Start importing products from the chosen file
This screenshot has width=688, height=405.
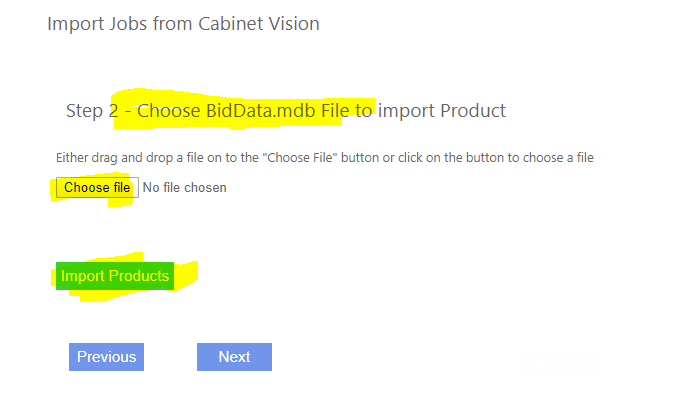tap(115, 276)
